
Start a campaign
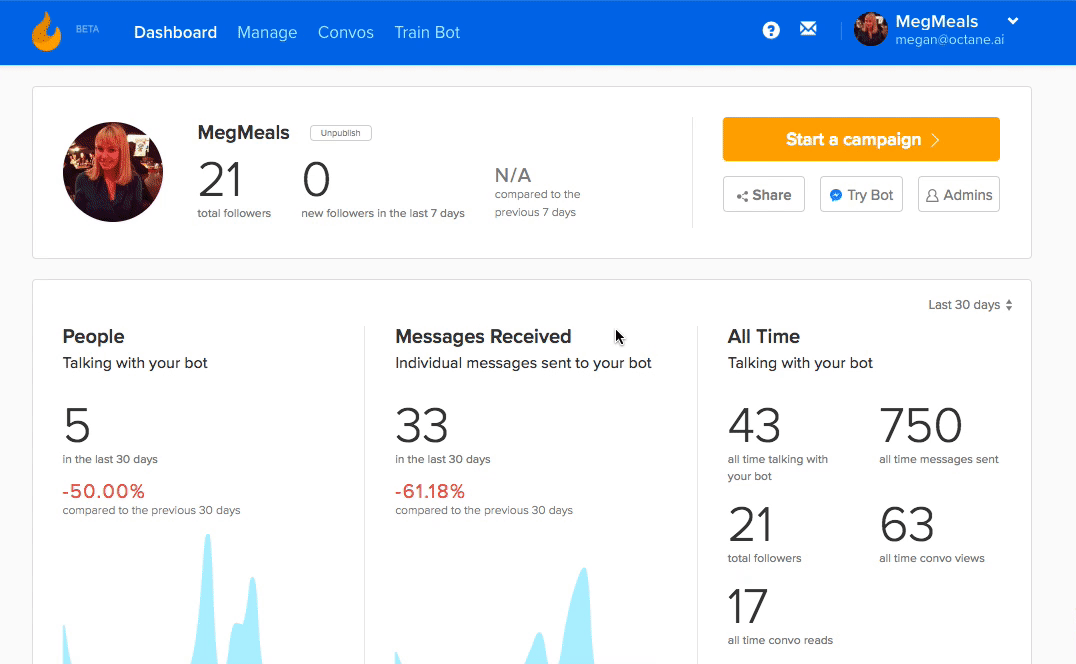[x=861, y=139]
